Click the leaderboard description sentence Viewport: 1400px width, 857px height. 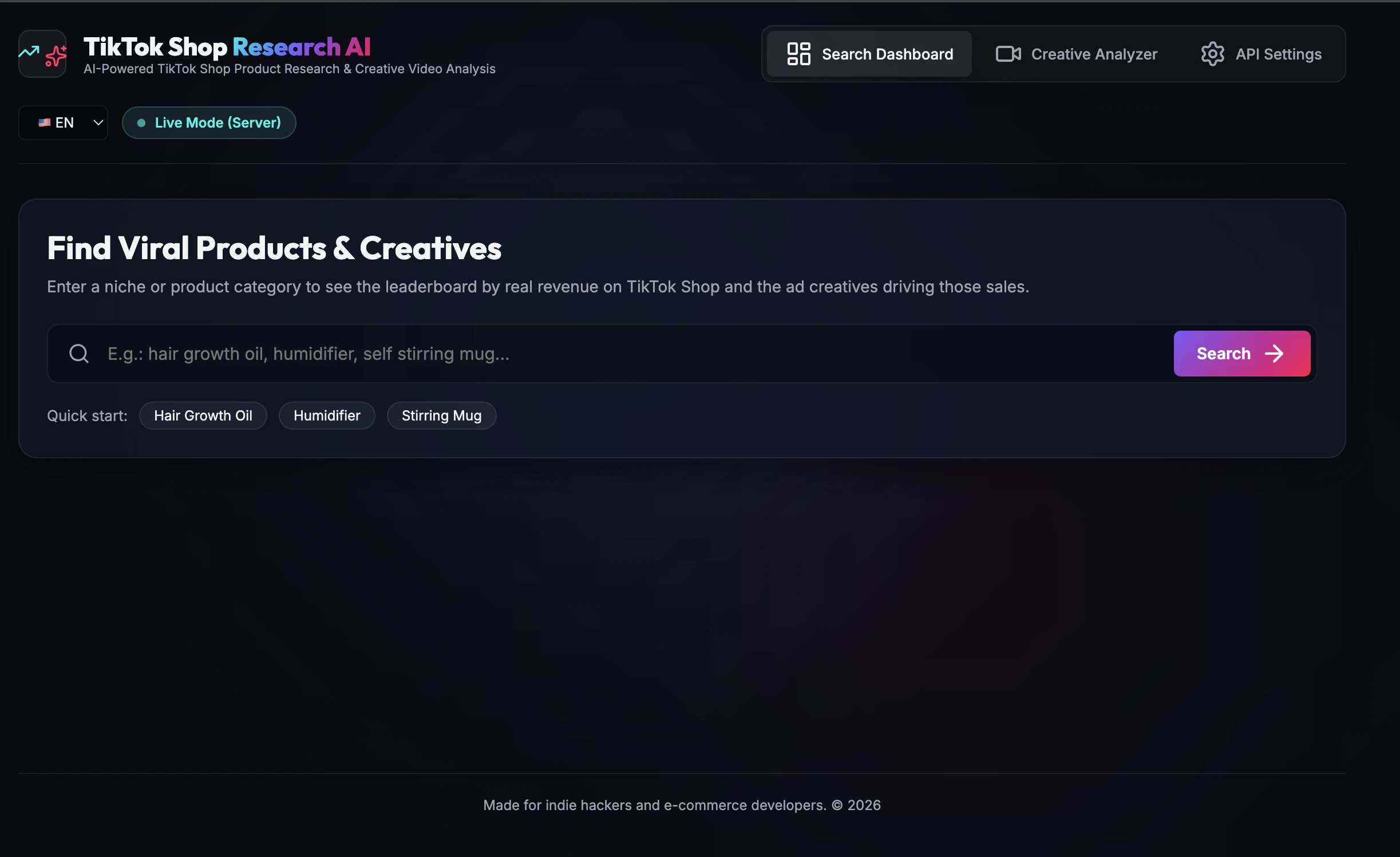click(538, 287)
